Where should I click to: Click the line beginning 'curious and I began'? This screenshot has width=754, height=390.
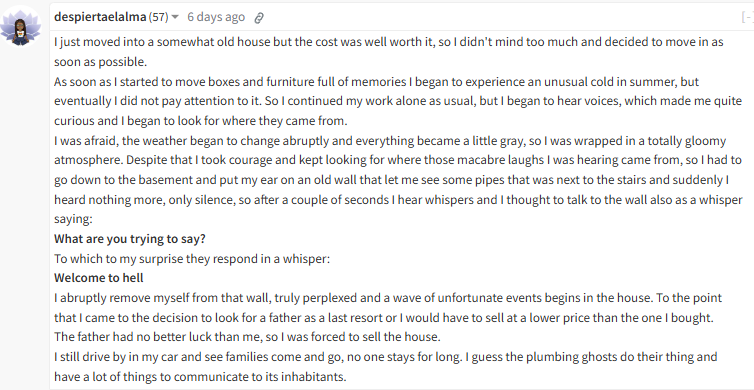click(201, 121)
